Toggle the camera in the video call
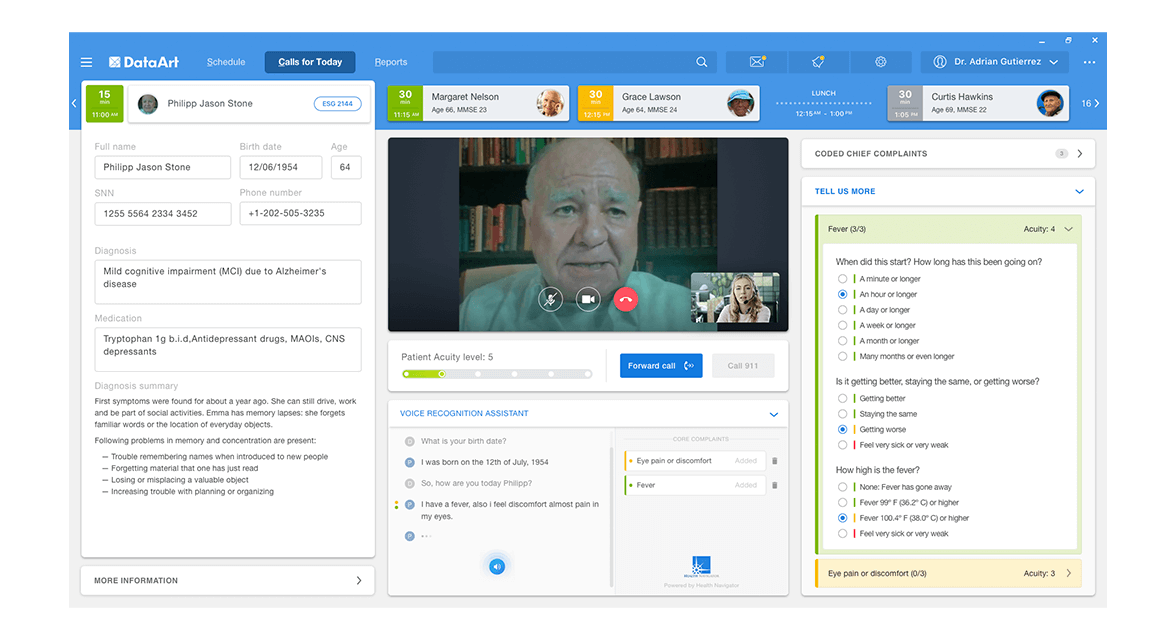This screenshot has width=1176, height=640. [588, 298]
